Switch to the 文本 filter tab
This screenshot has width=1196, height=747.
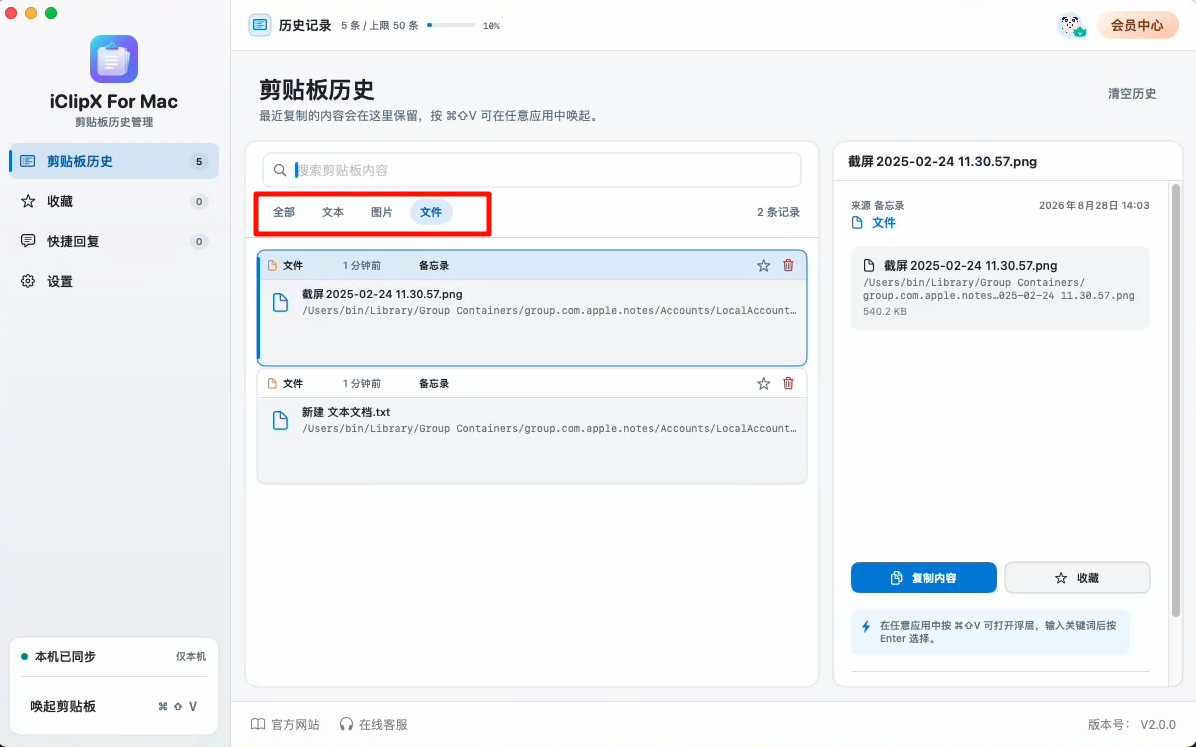pyautogui.click(x=333, y=212)
